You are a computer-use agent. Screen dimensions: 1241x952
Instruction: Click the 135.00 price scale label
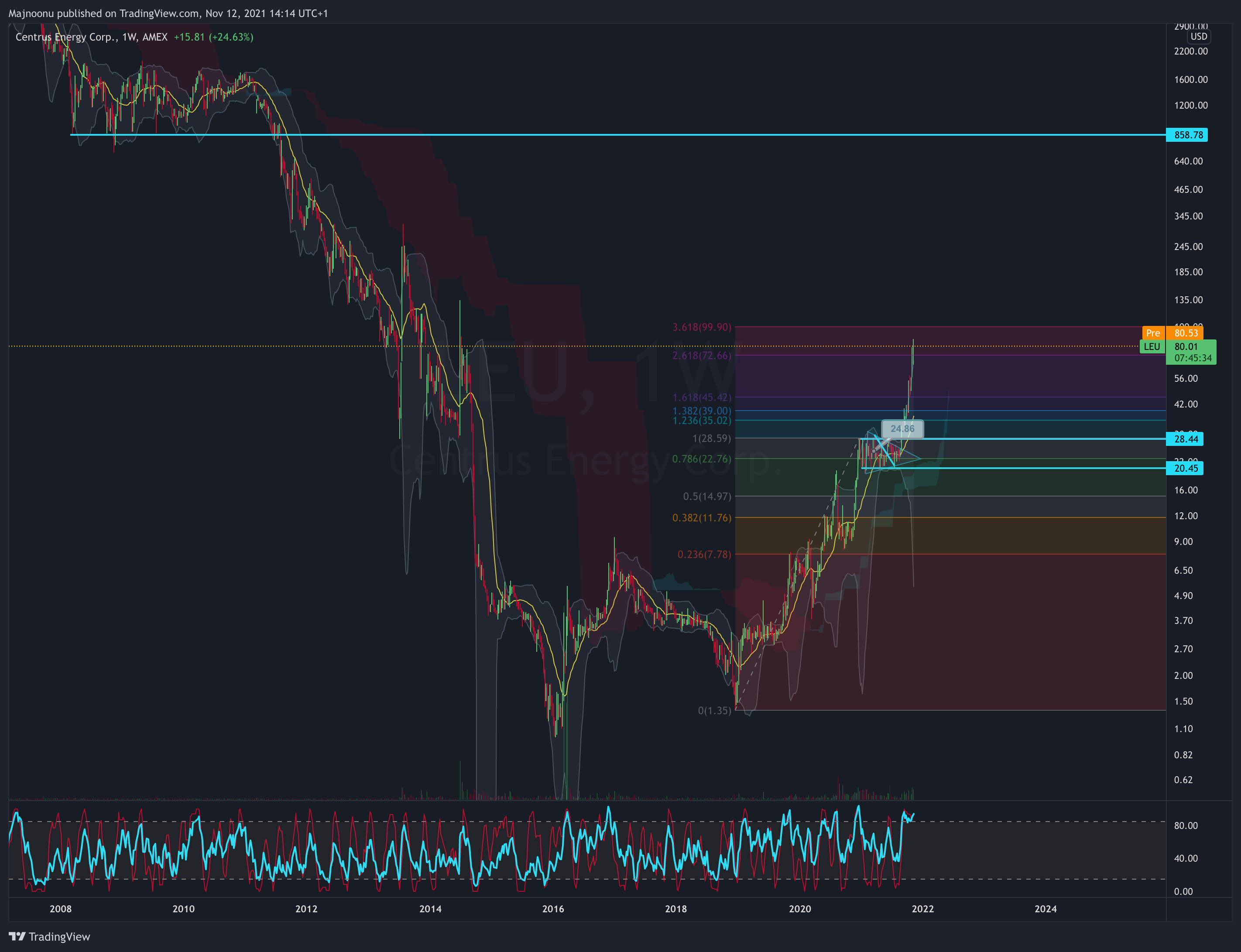1188,300
